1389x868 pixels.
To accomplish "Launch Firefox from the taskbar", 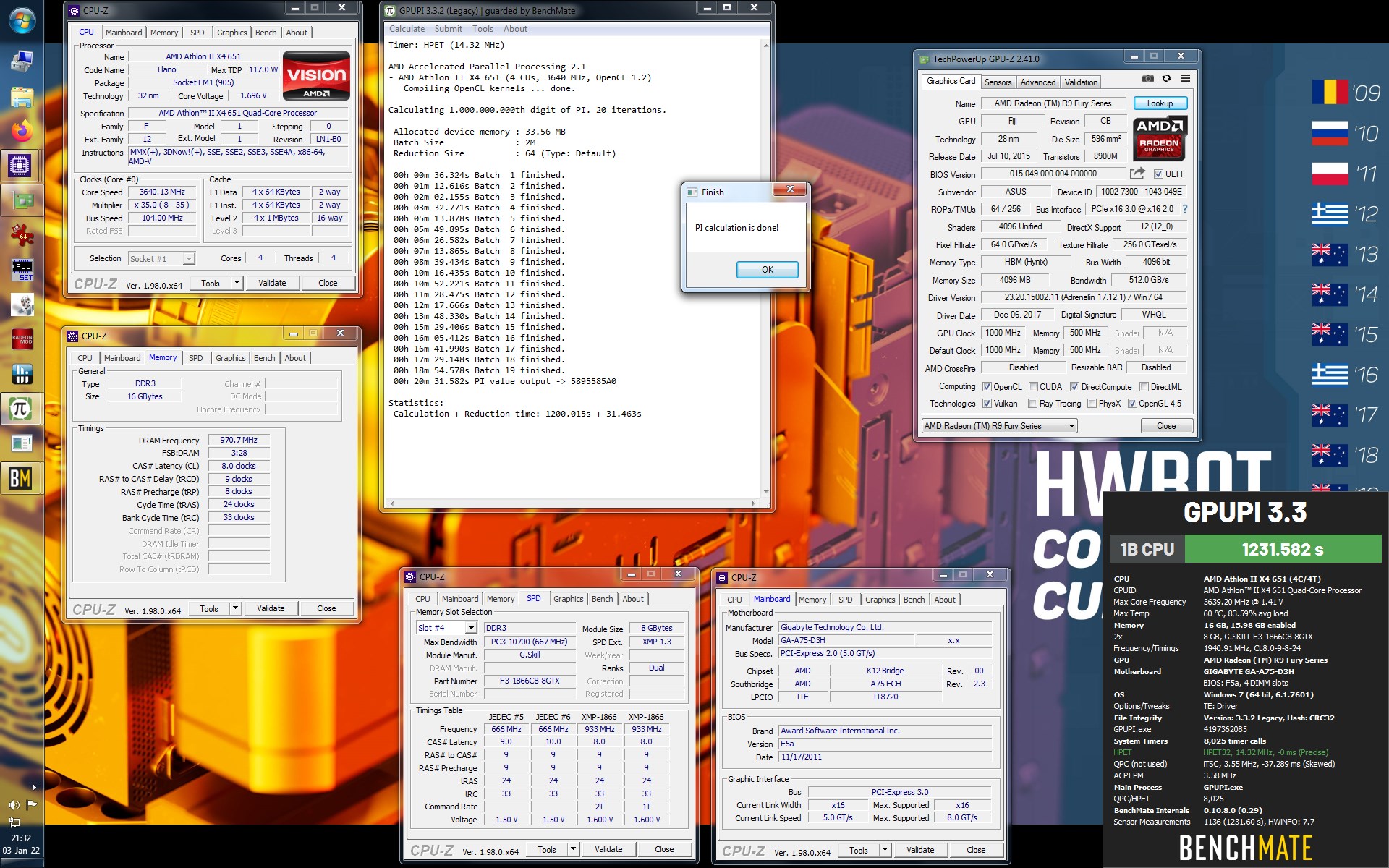I will 22,131.
